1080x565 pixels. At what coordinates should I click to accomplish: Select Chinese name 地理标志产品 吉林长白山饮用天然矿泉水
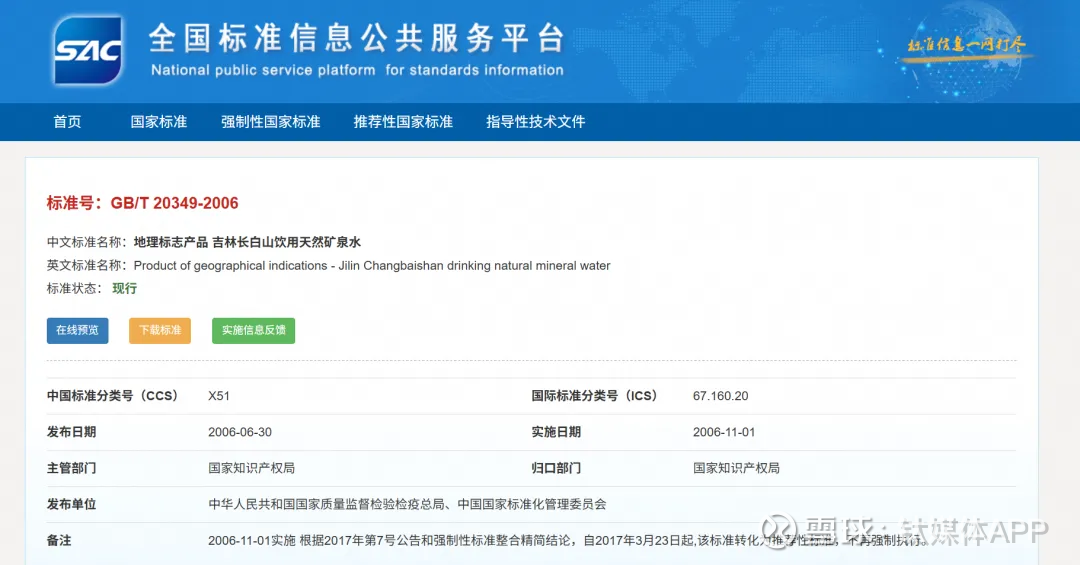(247, 242)
